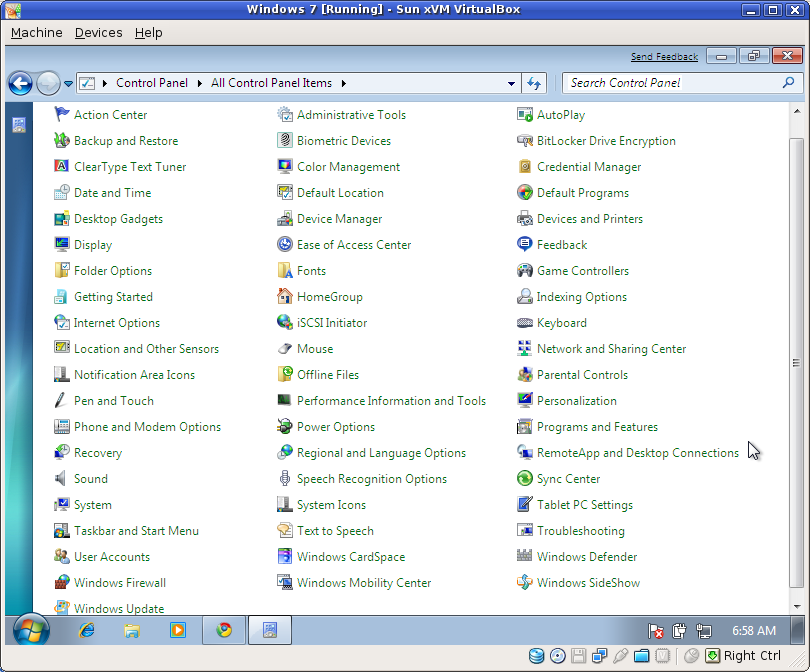Viewport: 810px width, 672px height.
Task: Open the Start menu orb
Action: click(x=28, y=630)
